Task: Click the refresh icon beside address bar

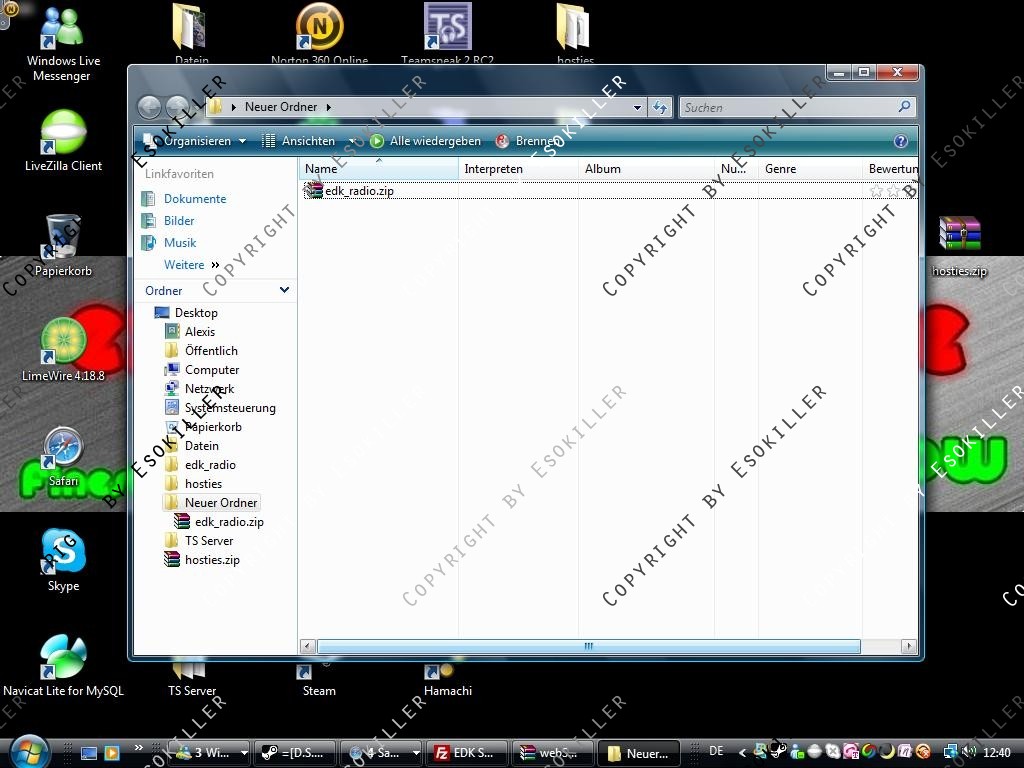Action: (x=660, y=107)
